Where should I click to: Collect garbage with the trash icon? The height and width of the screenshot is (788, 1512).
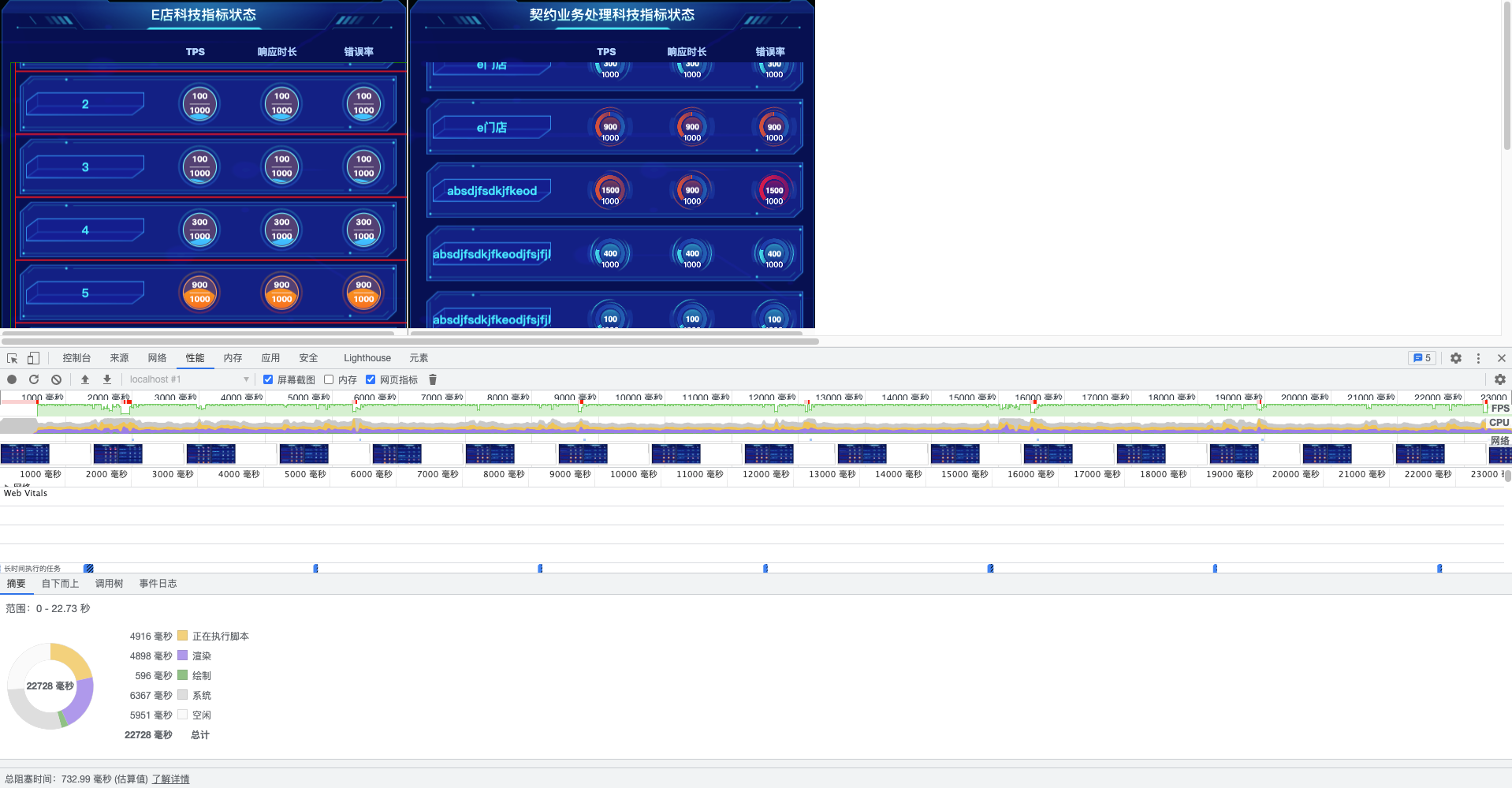pyautogui.click(x=433, y=379)
